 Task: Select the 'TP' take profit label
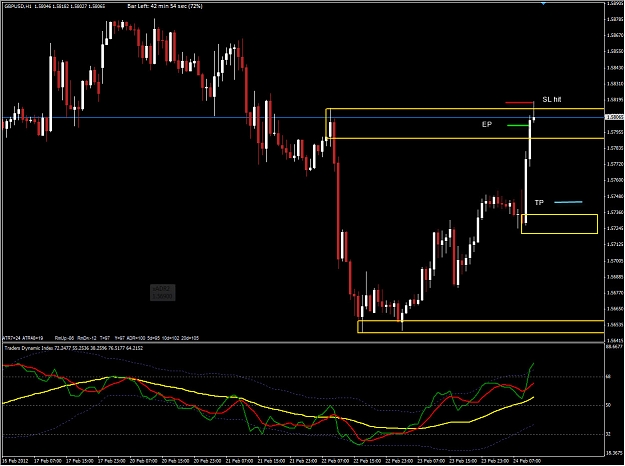point(539,203)
